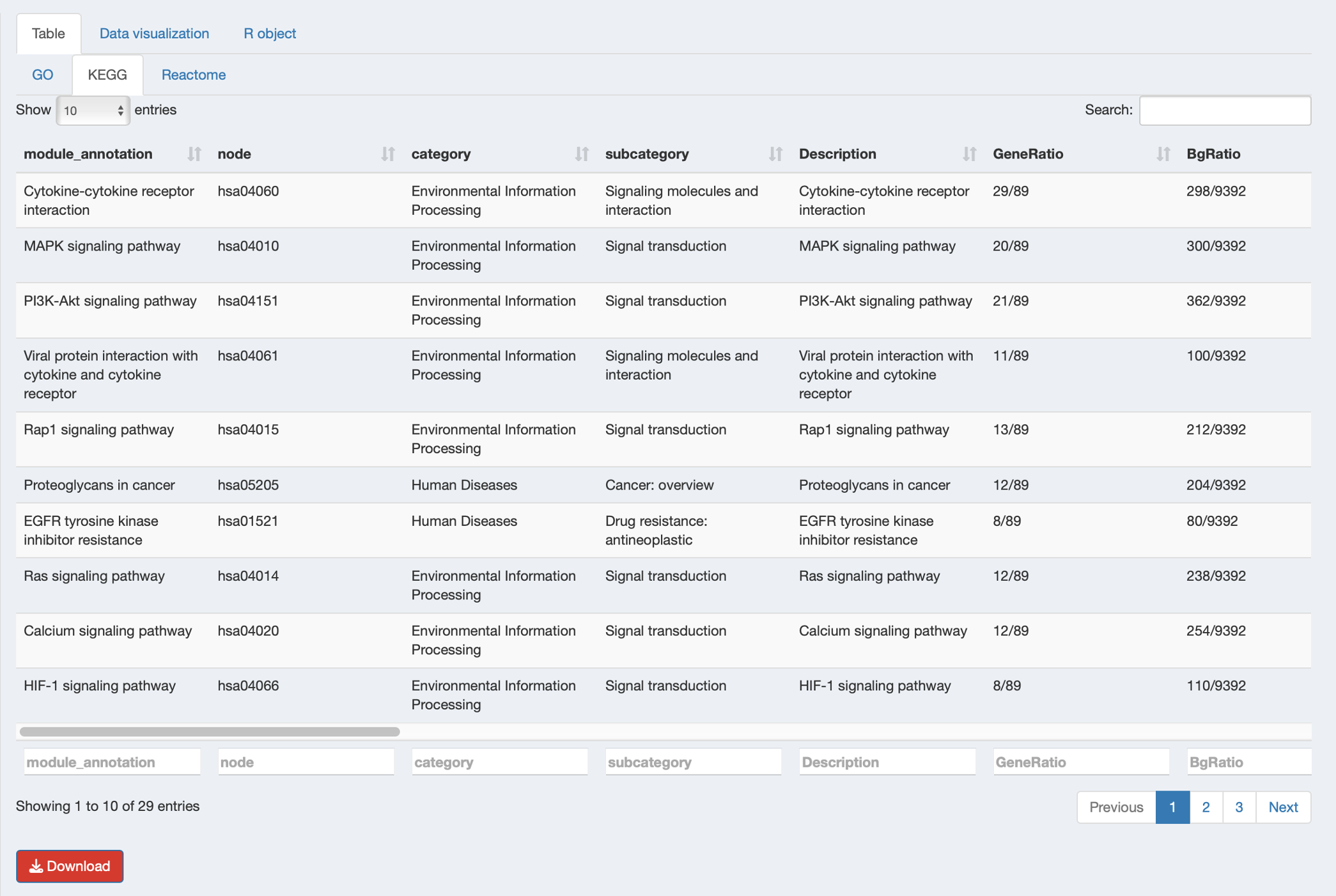Click BgRatio value 298/9392

1216,191
